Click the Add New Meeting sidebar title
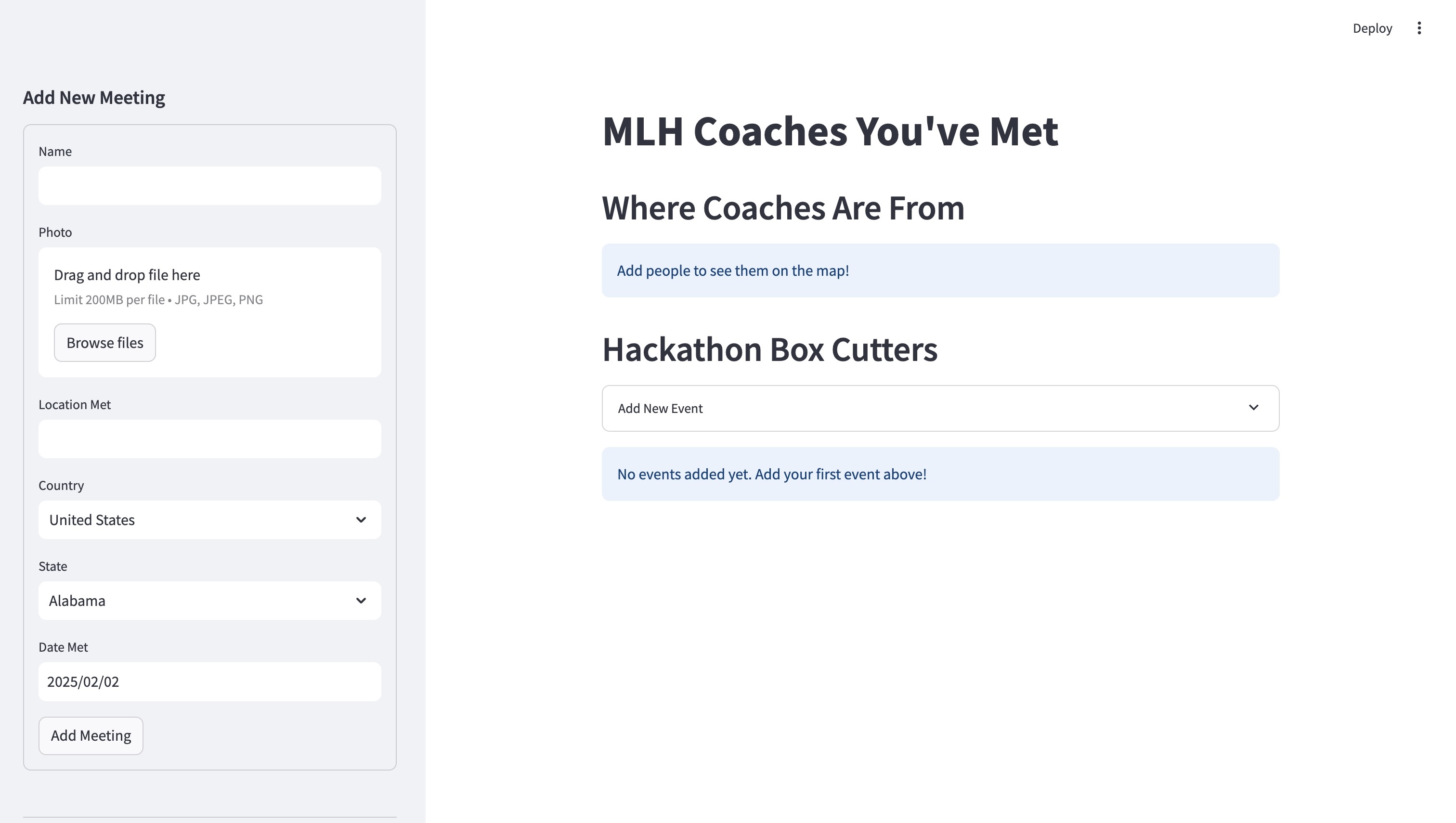The width and height of the screenshot is (1456, 823). pos(94,97)
